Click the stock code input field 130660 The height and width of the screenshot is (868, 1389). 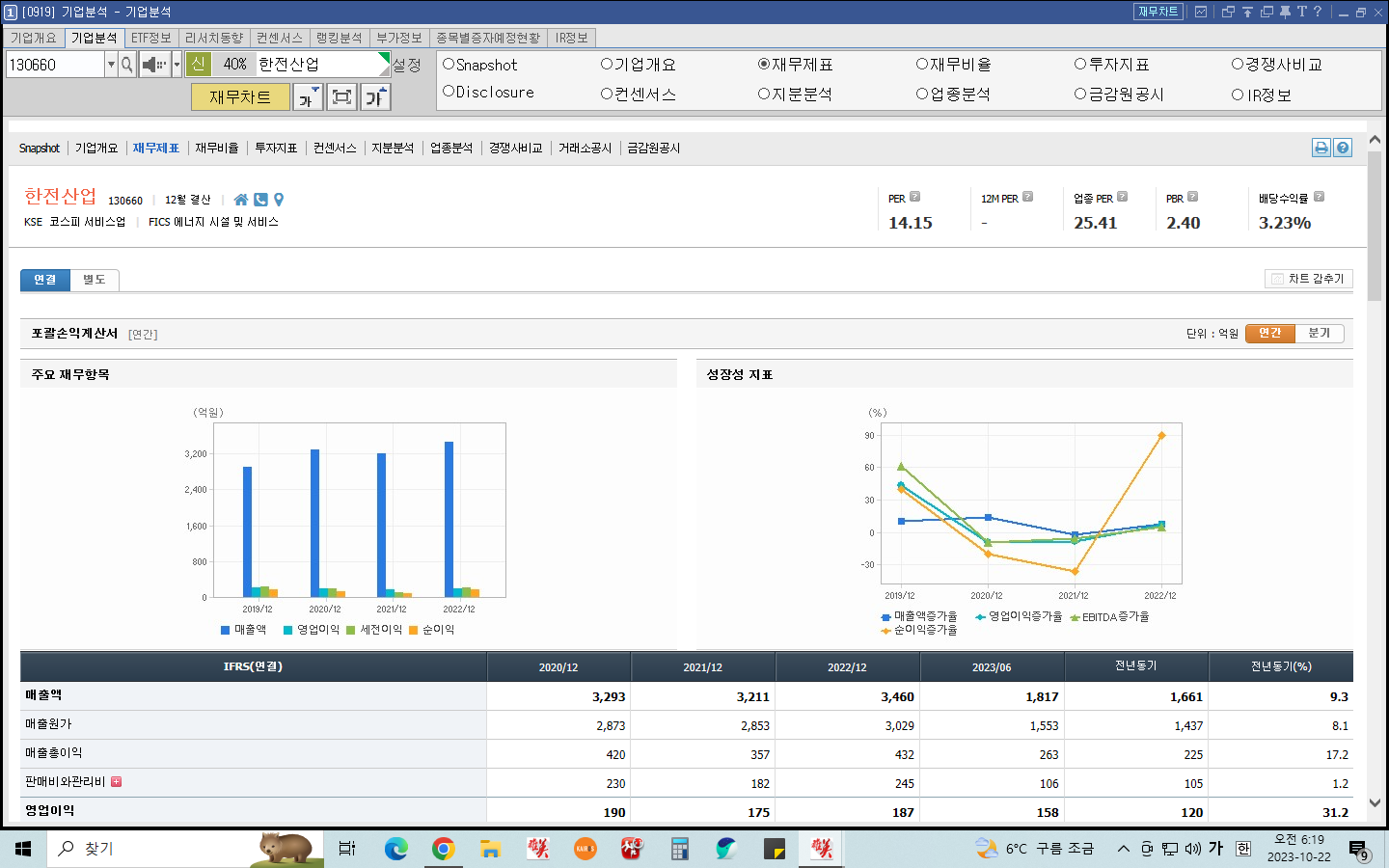tap(55, 65)
